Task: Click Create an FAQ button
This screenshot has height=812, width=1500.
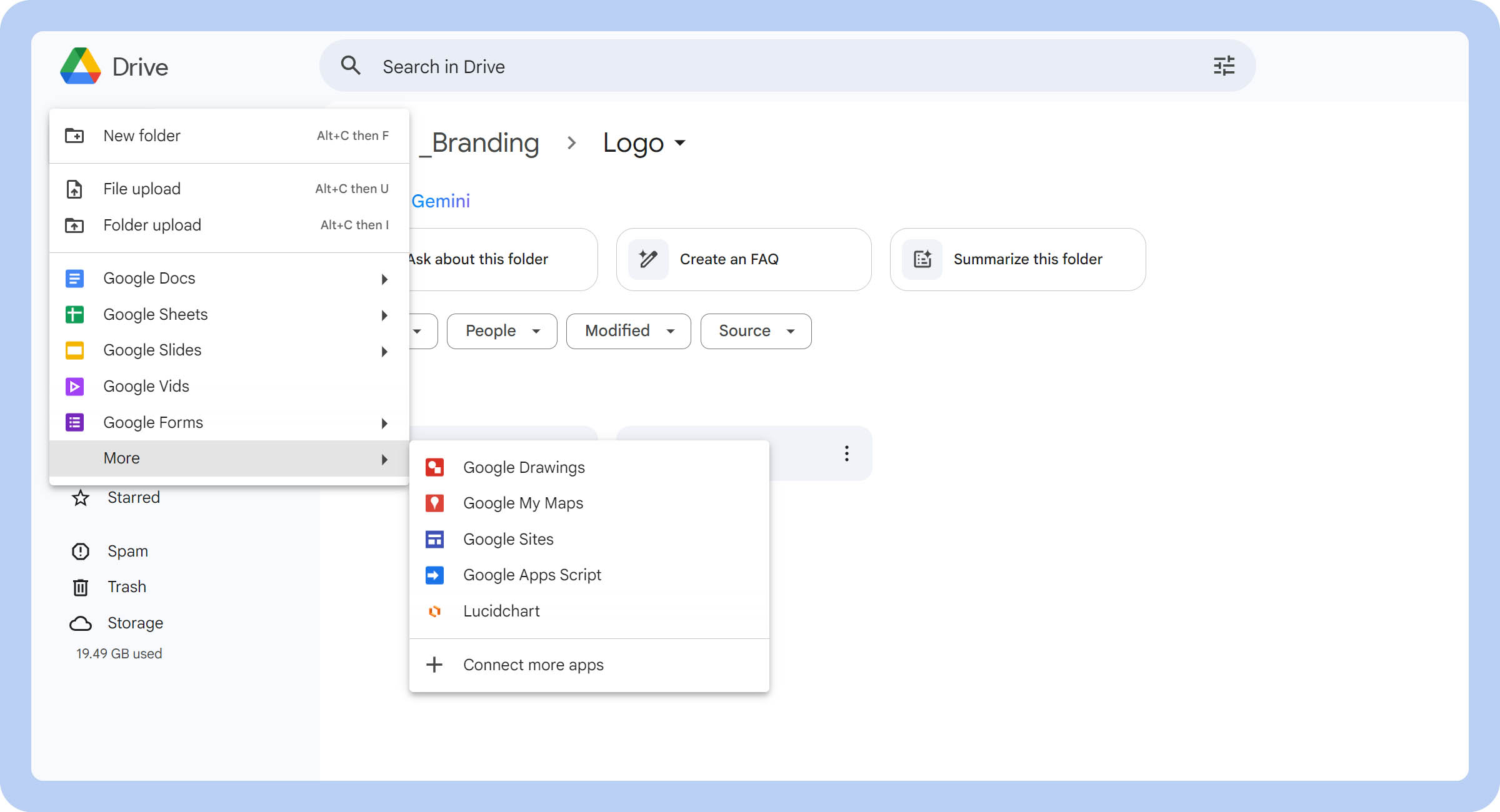Action: [743, 259]
